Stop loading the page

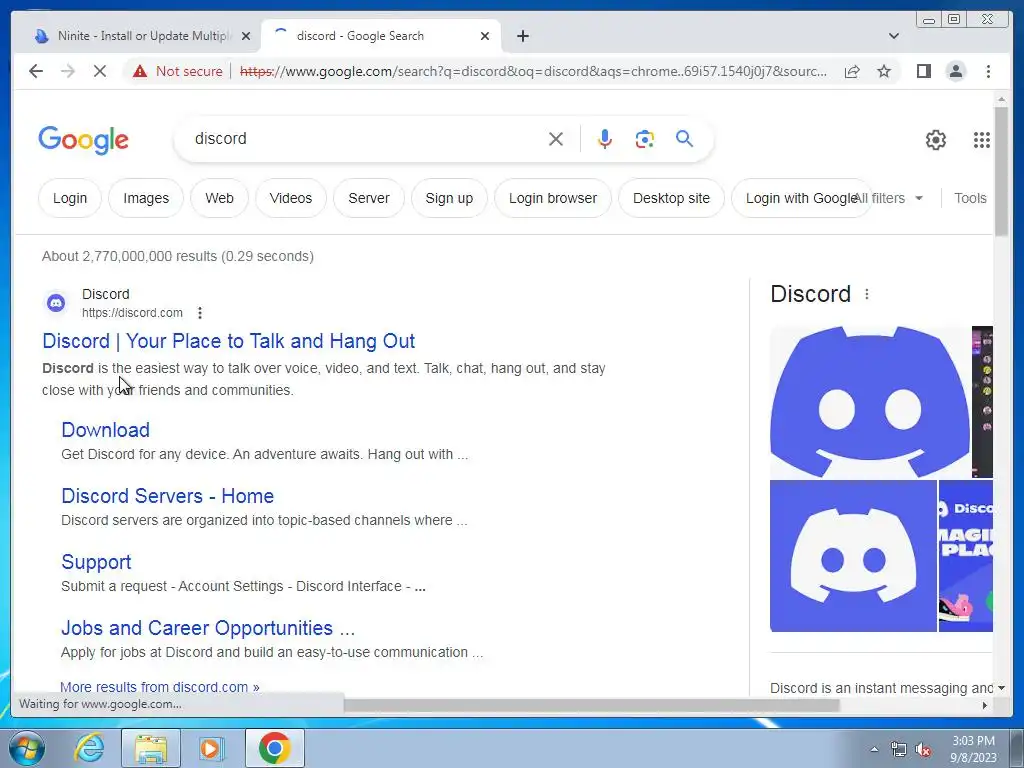point(100,71)
